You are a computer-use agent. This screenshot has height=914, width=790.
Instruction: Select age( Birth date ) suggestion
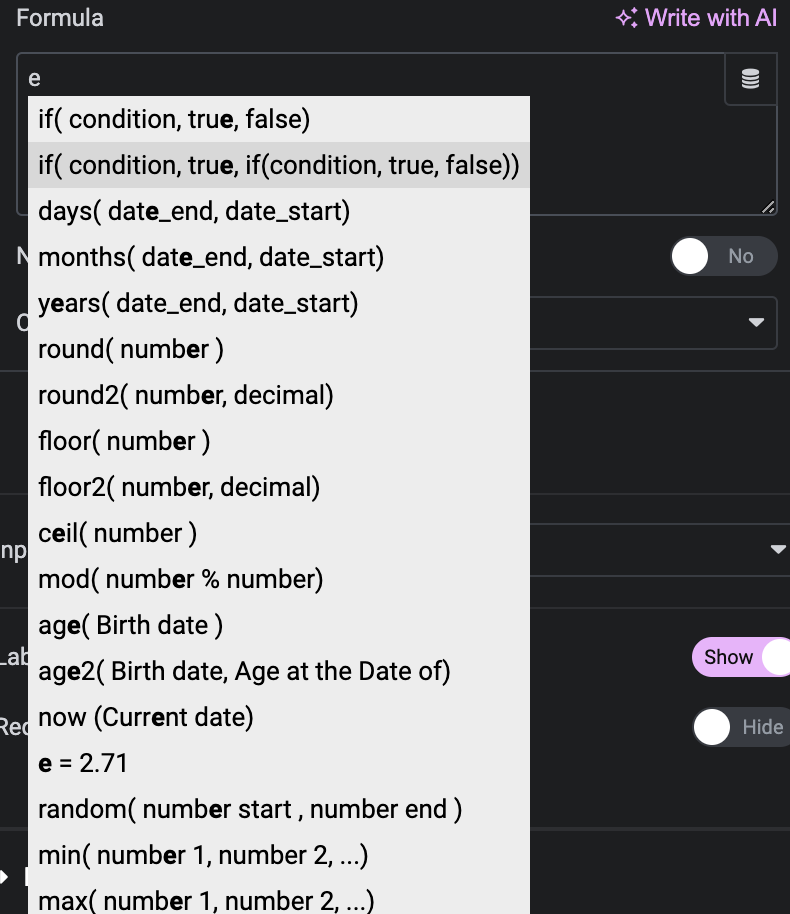279,625
